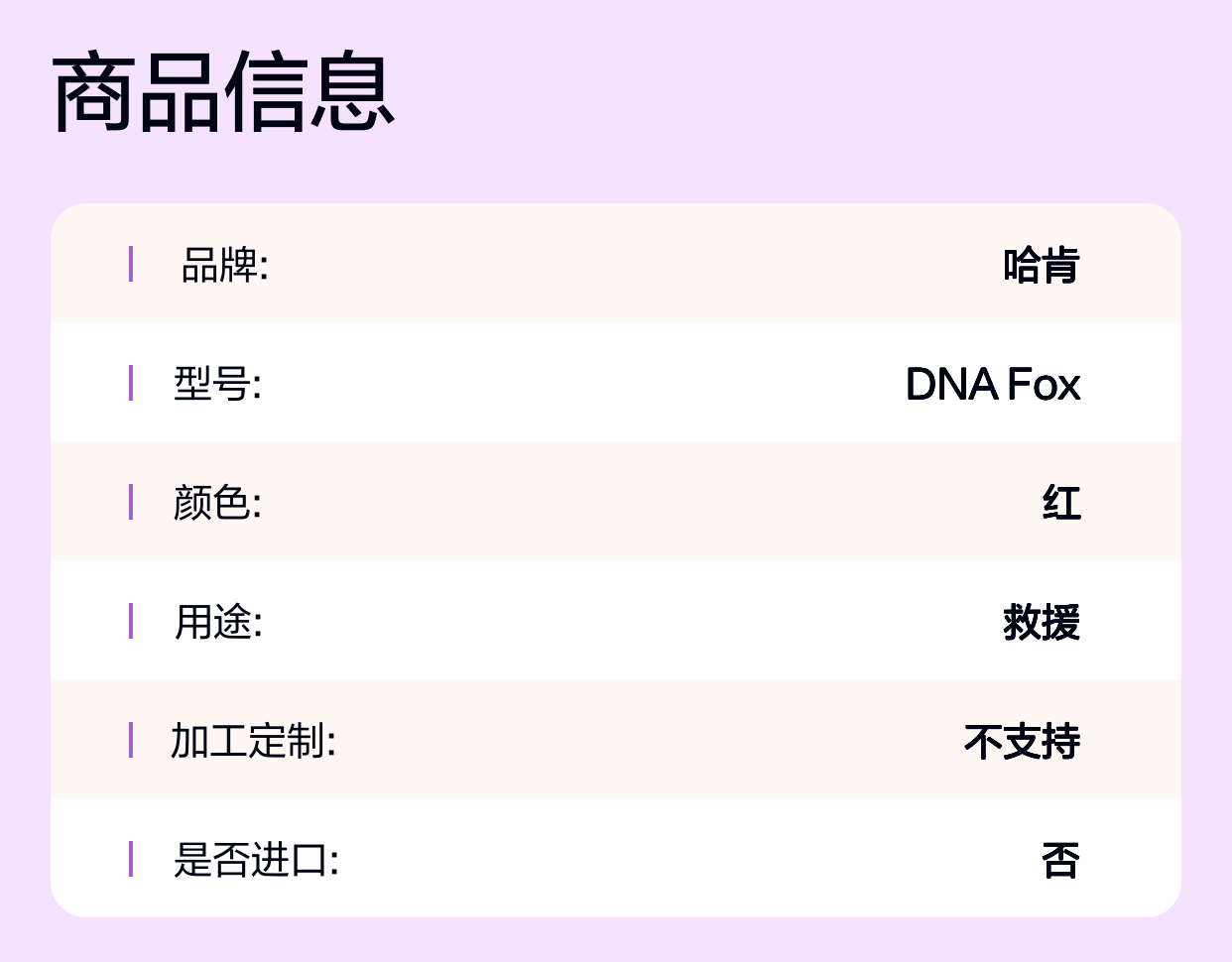Click purple marker beside 颜色
This screenshot has height=962, width=1232.
tap(131, 502)
